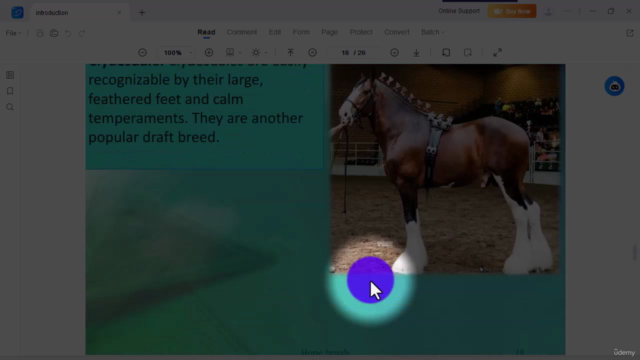Image resolution: width=640 pixels, height=360 pixels.
Task: Click the Print icon
Action: (54, 33)
